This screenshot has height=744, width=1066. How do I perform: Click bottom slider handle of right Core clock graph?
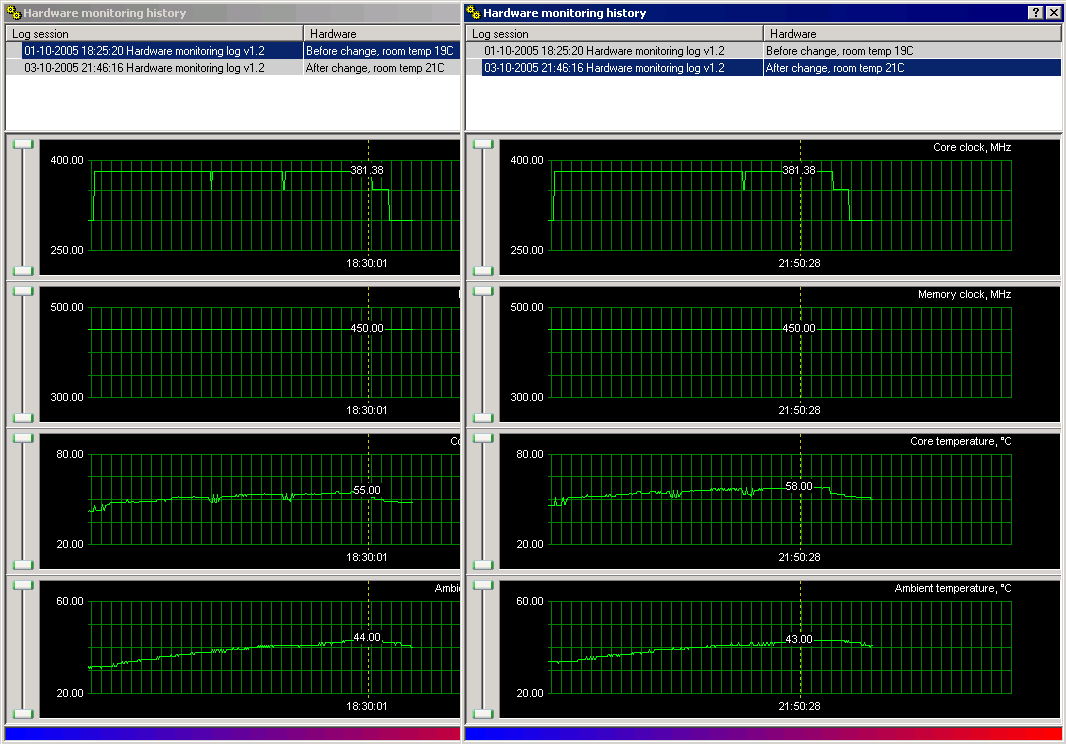[483, 271]
